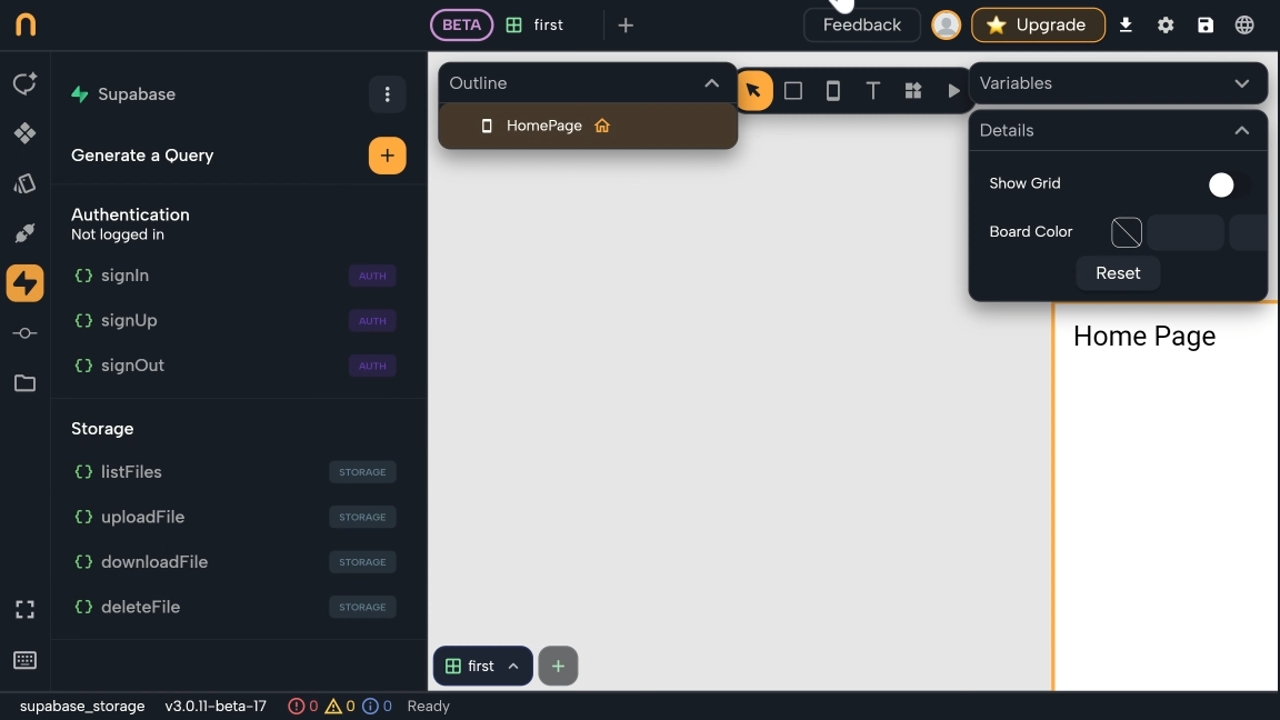Select the Text tool
Screen dimensions: 1280x720
(873, 91)
